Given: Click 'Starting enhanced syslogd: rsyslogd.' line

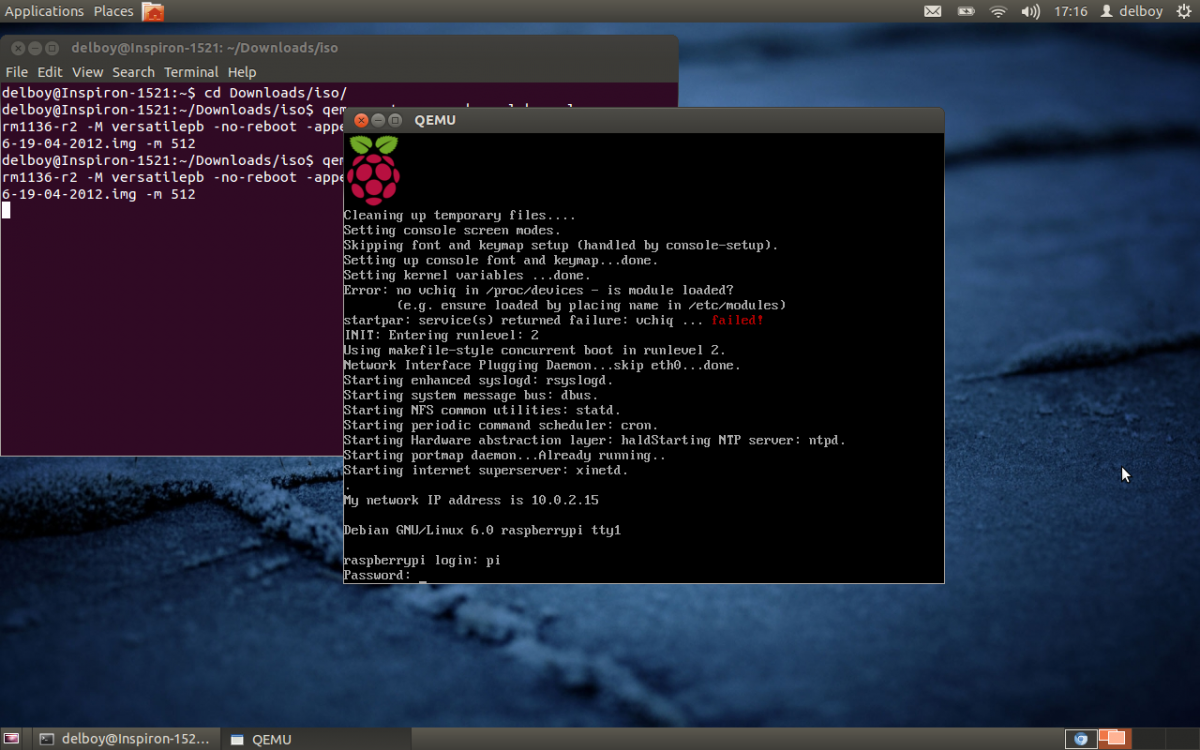Looking at the screenshot, I should 479,380.
